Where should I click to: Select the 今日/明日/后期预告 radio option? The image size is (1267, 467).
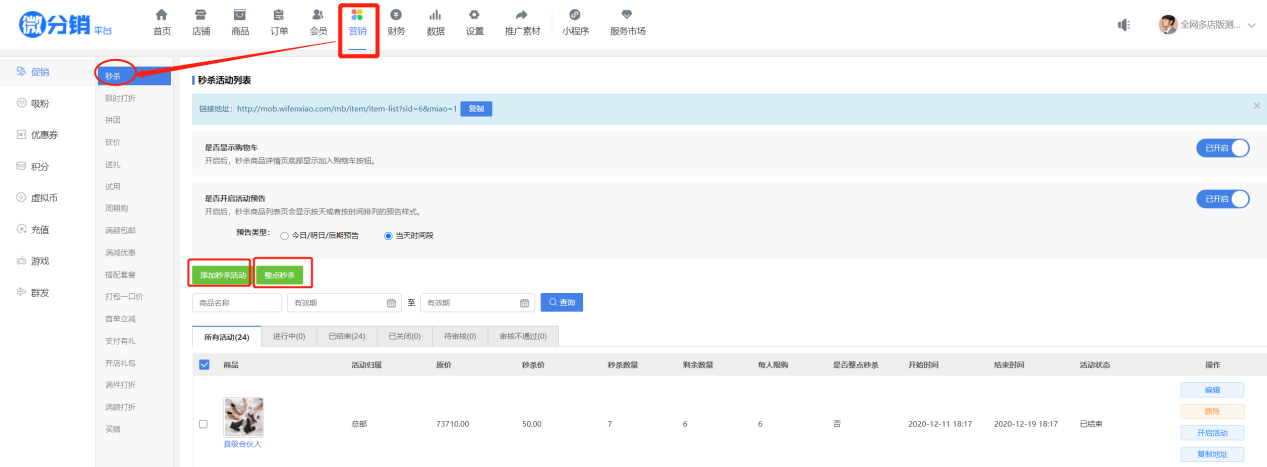pyautogui.click(x=285, y=236)
